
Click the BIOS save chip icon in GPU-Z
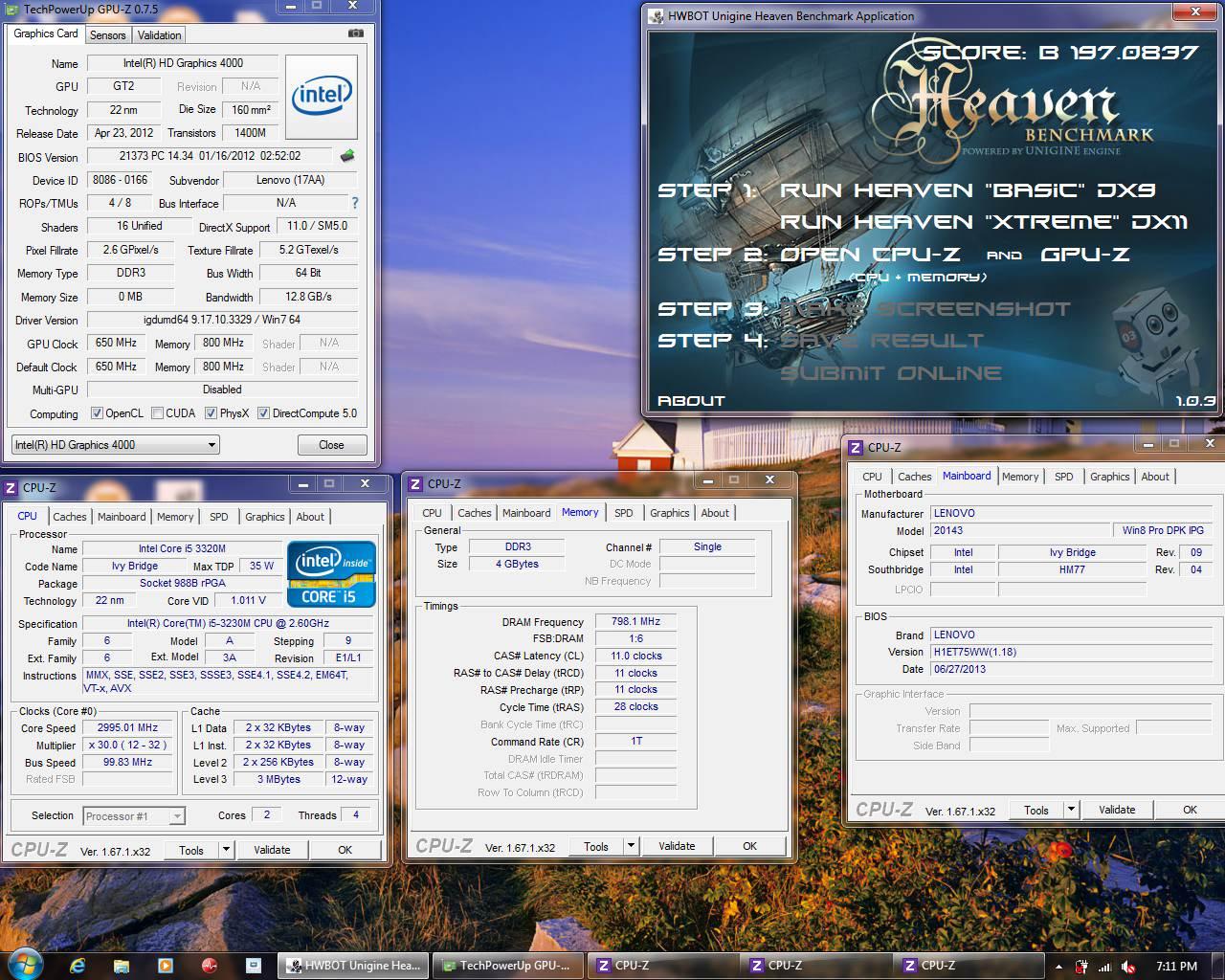click(346, 155)
